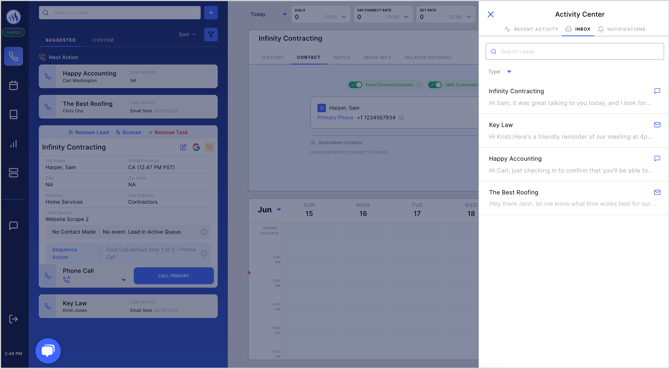
Task: Toggle SMS Communications switch
Action: pyautogui.click(x=435, y=85)
